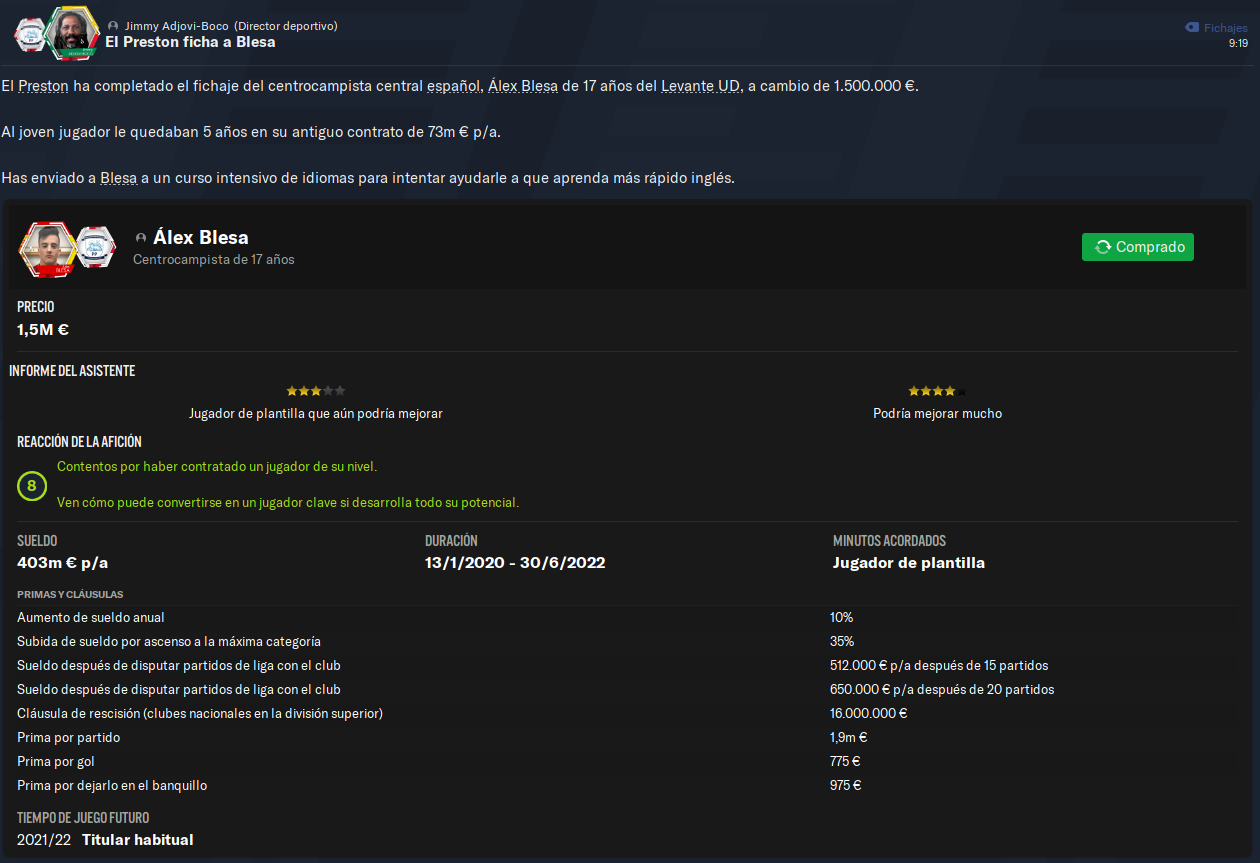Open the Levante UD club link

tap(701, 86)
